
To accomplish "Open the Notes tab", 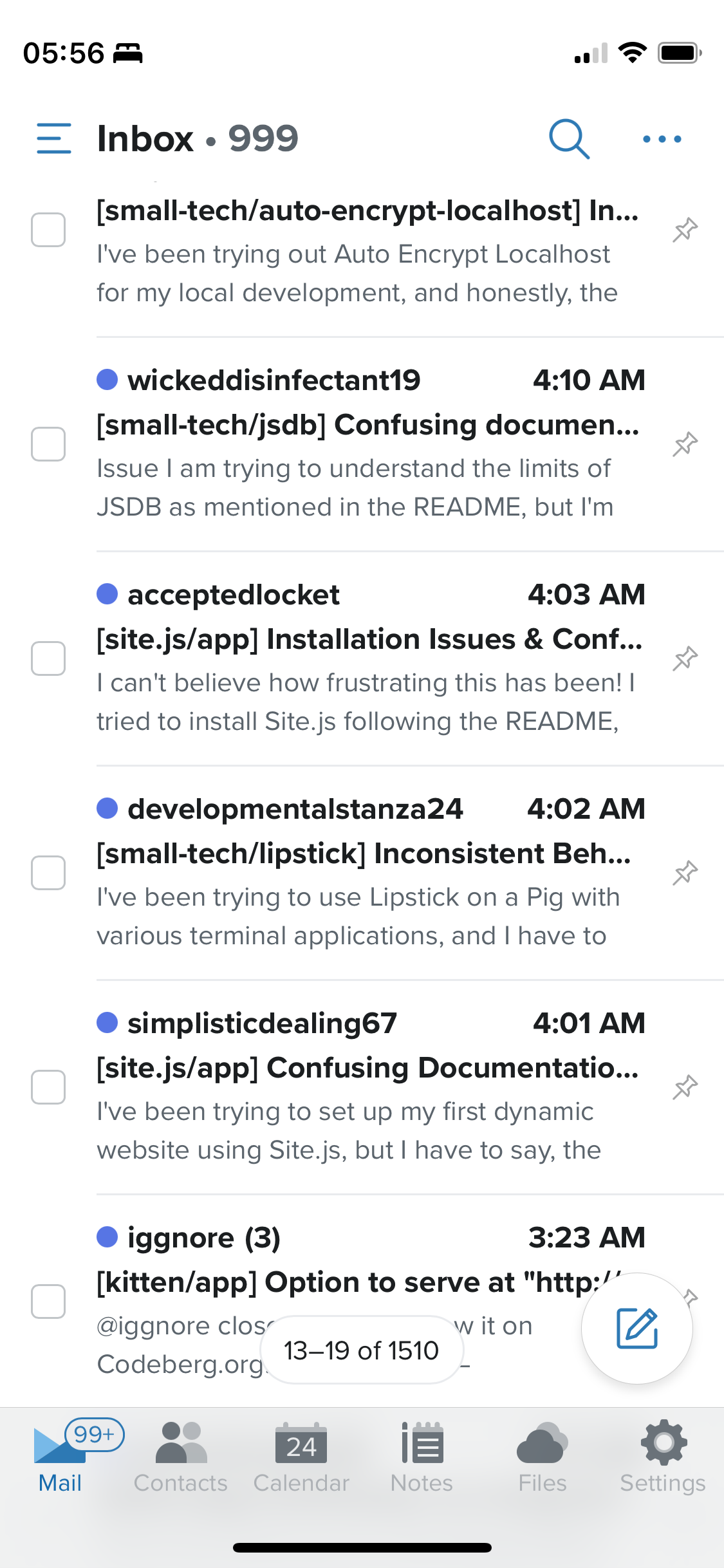I will (422, 1457).
